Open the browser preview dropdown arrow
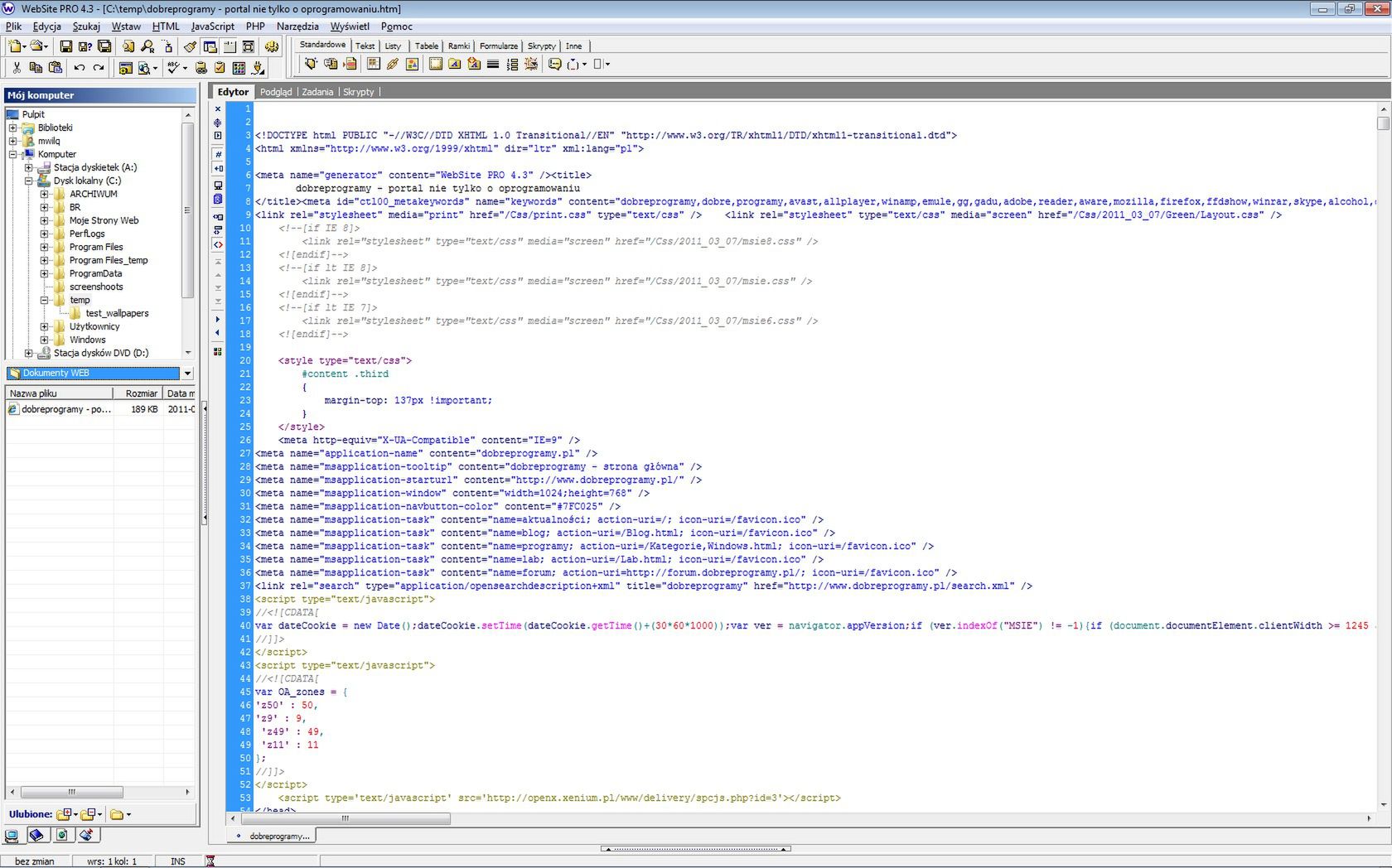 155,68
